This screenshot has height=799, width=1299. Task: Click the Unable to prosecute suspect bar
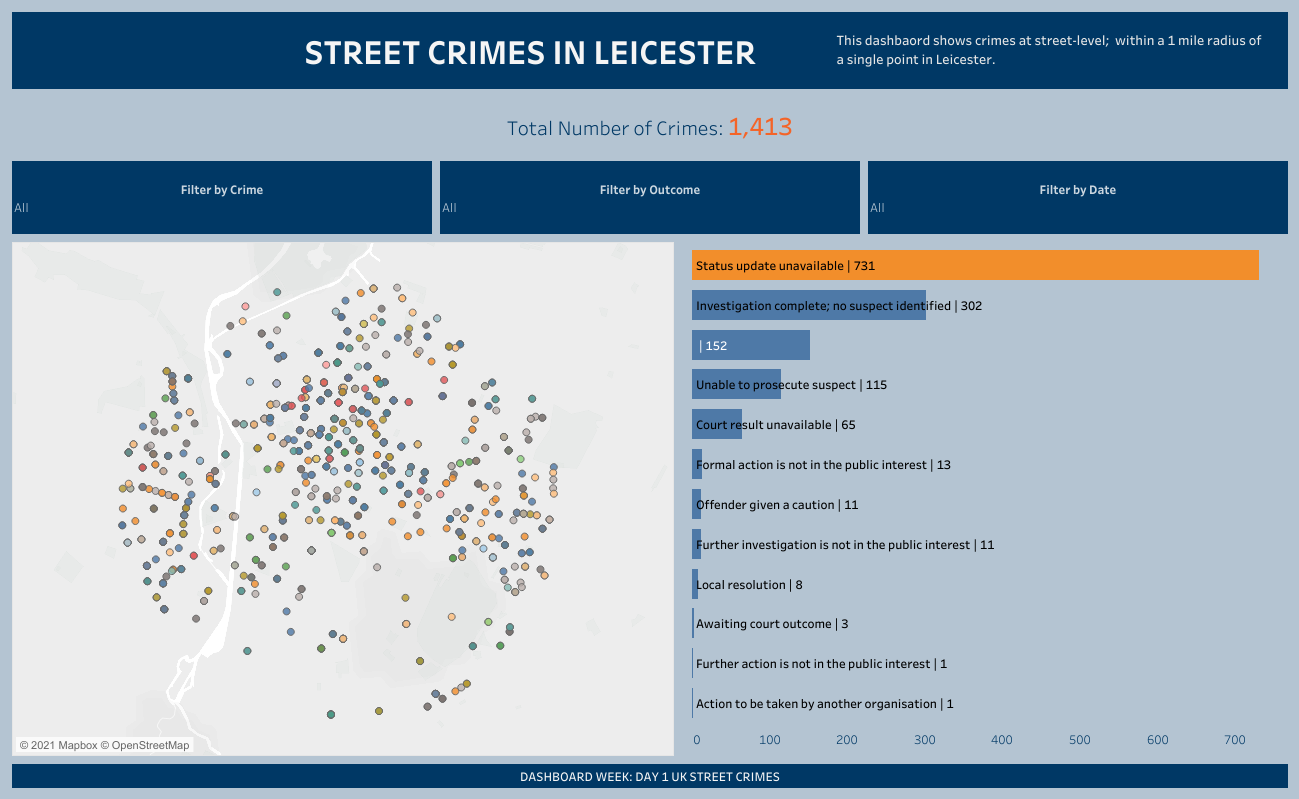pyautogui.click(x=737, y=385)
